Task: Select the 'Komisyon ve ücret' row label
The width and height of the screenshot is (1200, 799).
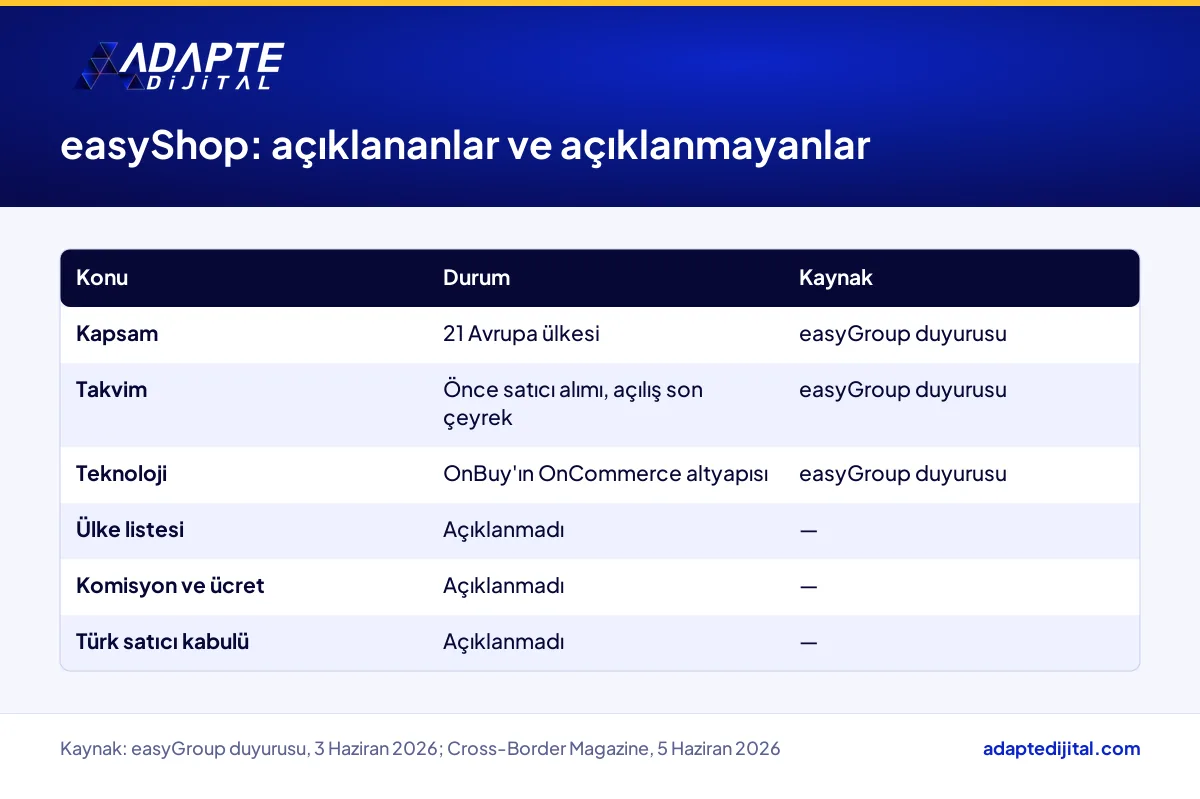Action: click(170, 586)
